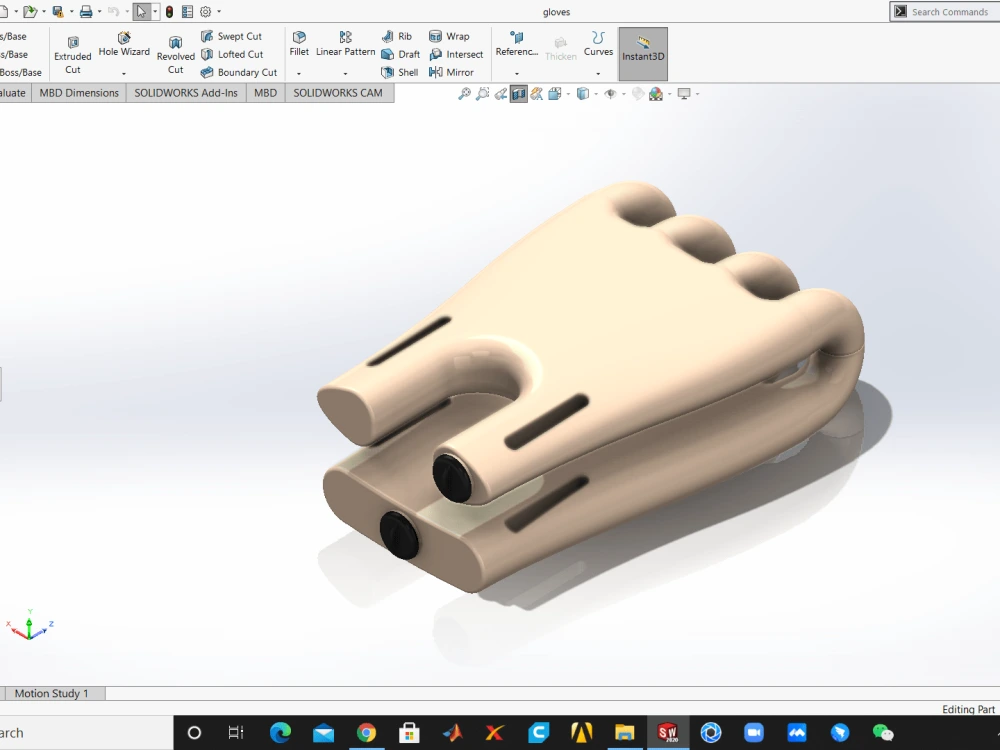Expand Reference Geometry dropdown arrow
This screenshot has height=750, width=1000.
[517, 73]
